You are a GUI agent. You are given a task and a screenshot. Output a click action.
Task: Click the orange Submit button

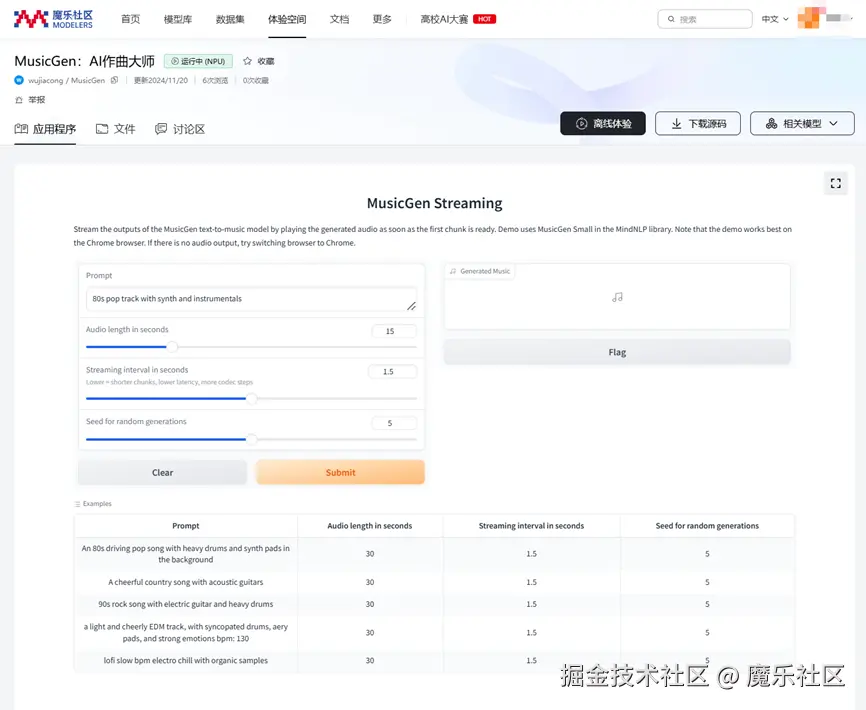pyautogui.click(x=340, y=473)
